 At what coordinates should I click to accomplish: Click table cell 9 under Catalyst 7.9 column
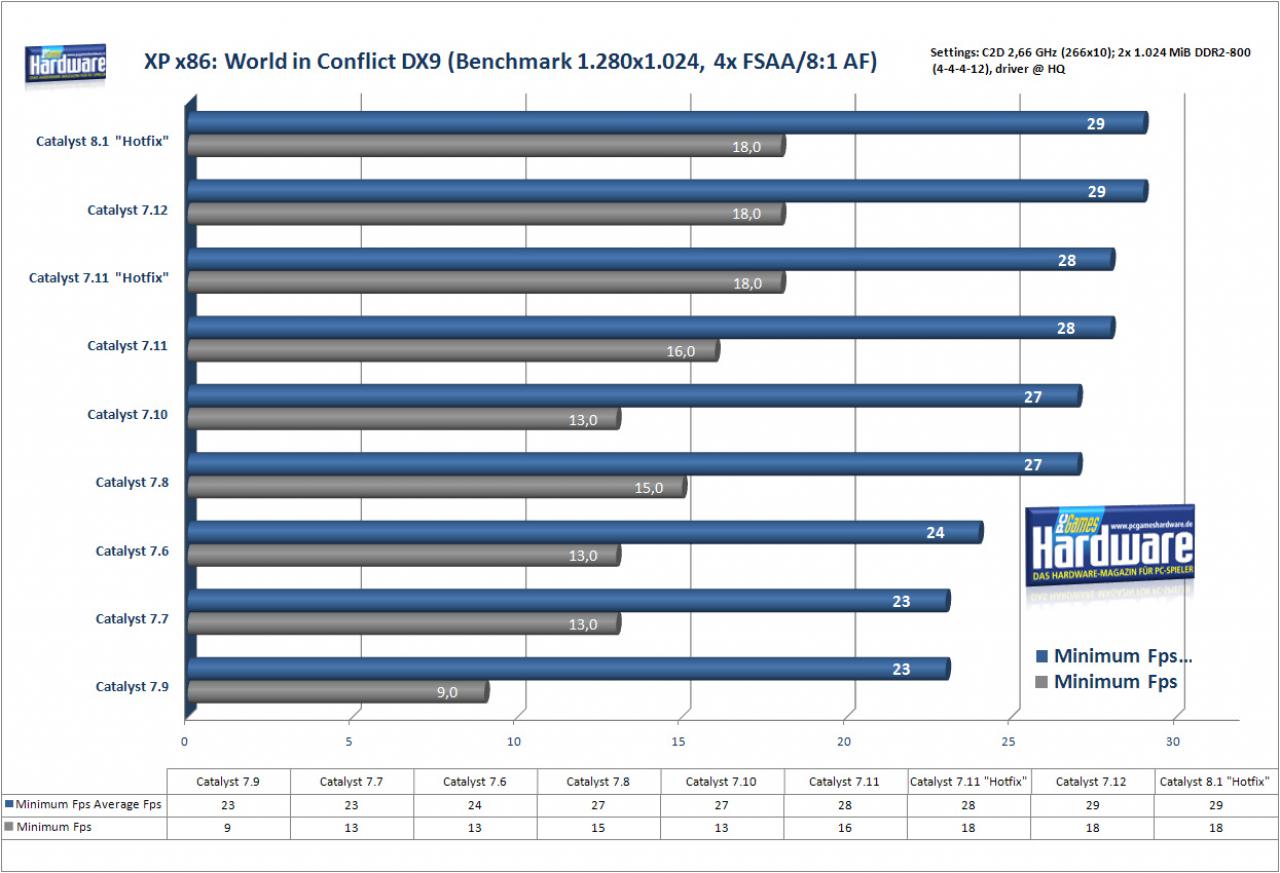(229, 828)
